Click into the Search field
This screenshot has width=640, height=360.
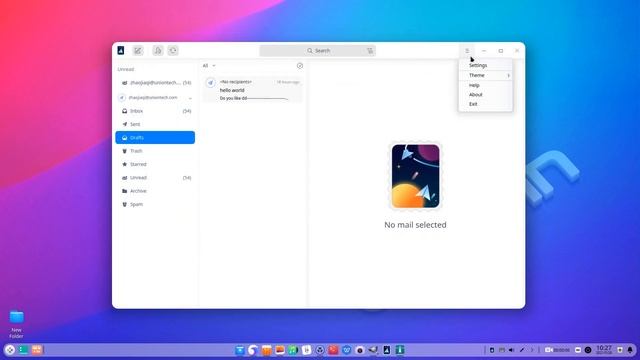(x=318, y=51)
